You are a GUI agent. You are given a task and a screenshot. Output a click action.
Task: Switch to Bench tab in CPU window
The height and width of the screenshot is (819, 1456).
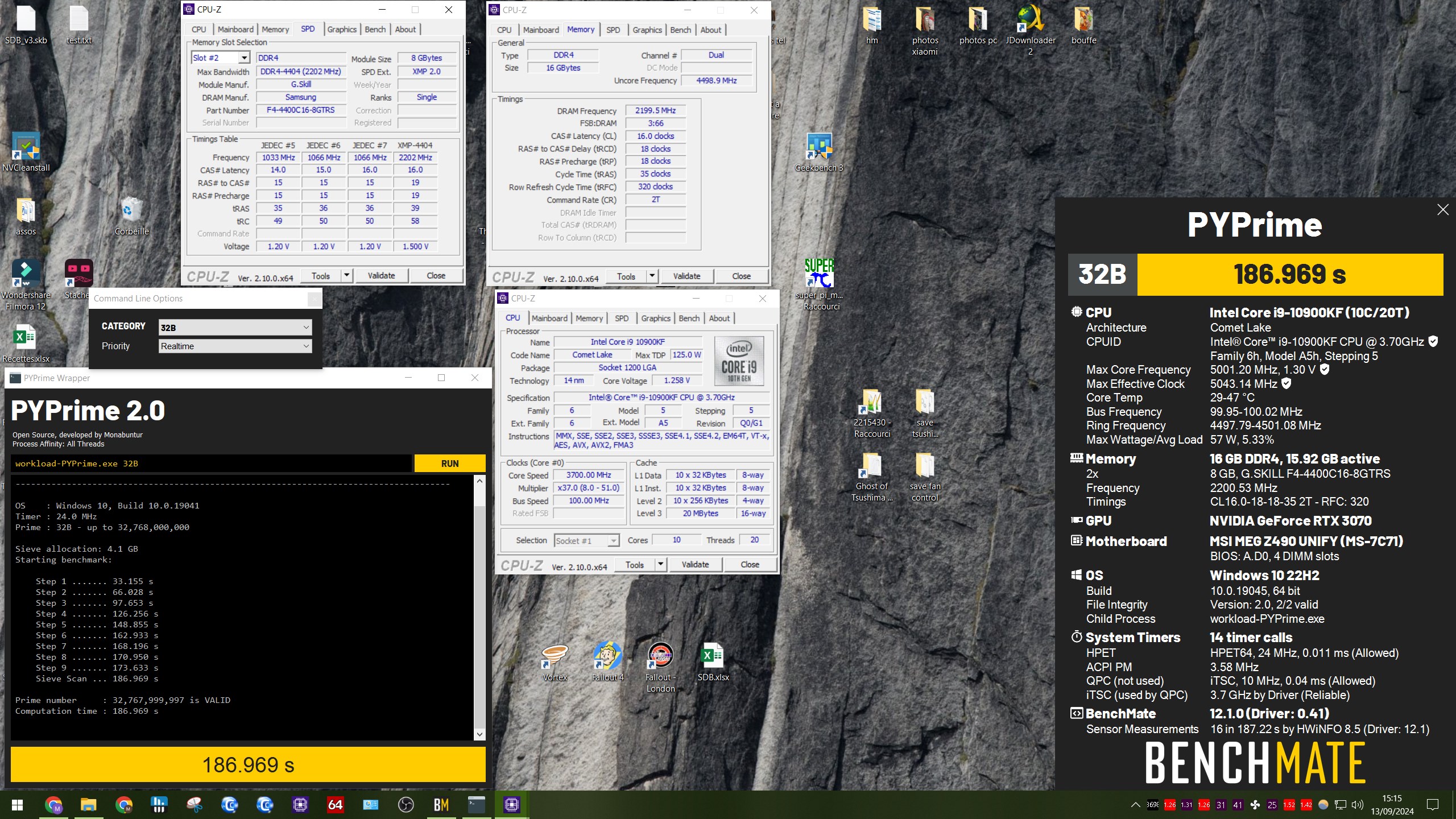[x=689, y=318]
